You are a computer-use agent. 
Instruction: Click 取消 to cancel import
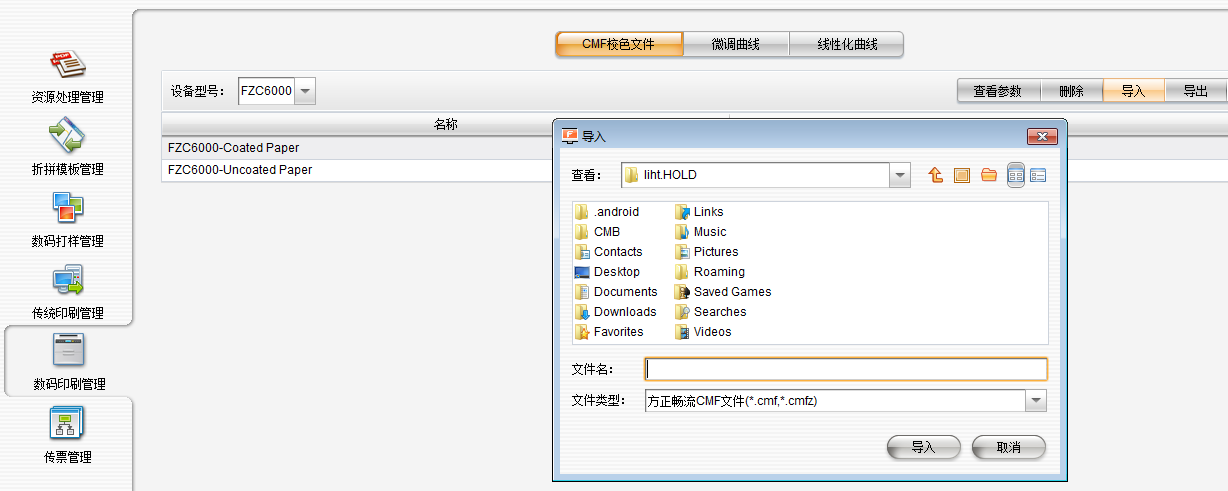point(1008,447)
